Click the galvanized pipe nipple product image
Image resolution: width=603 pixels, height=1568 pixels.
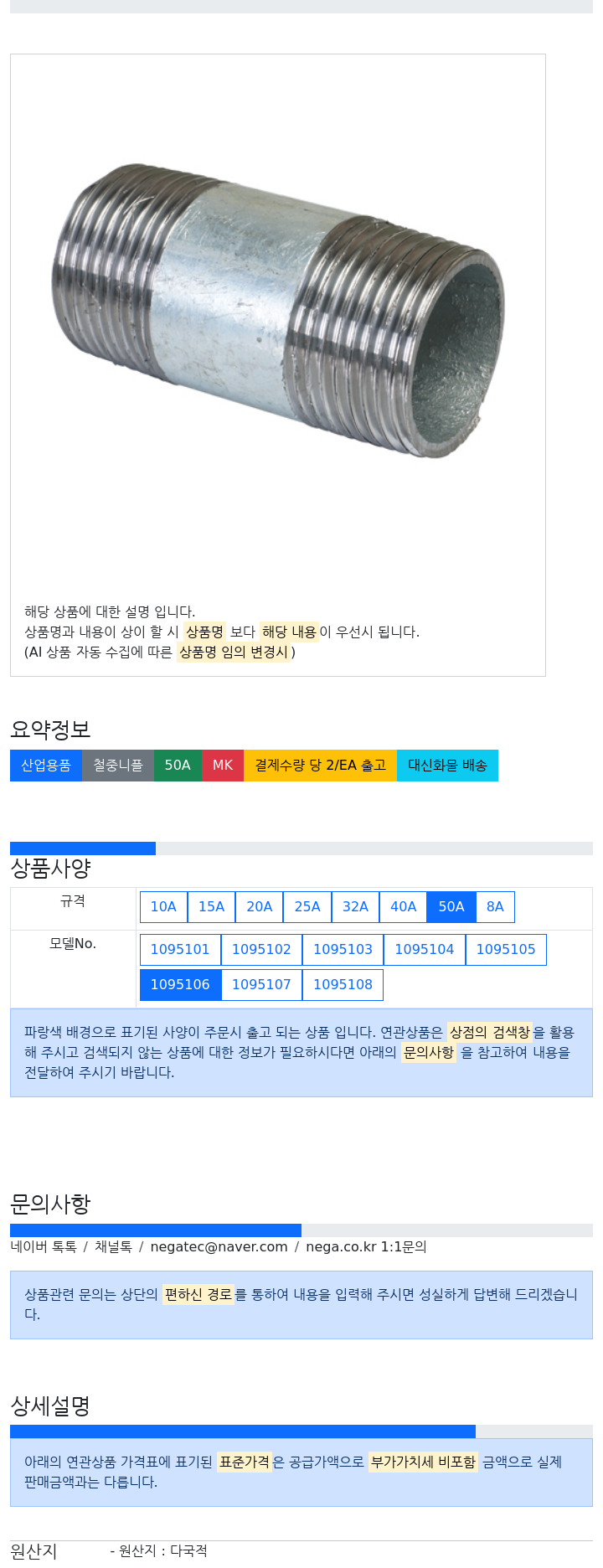[278, 312]
